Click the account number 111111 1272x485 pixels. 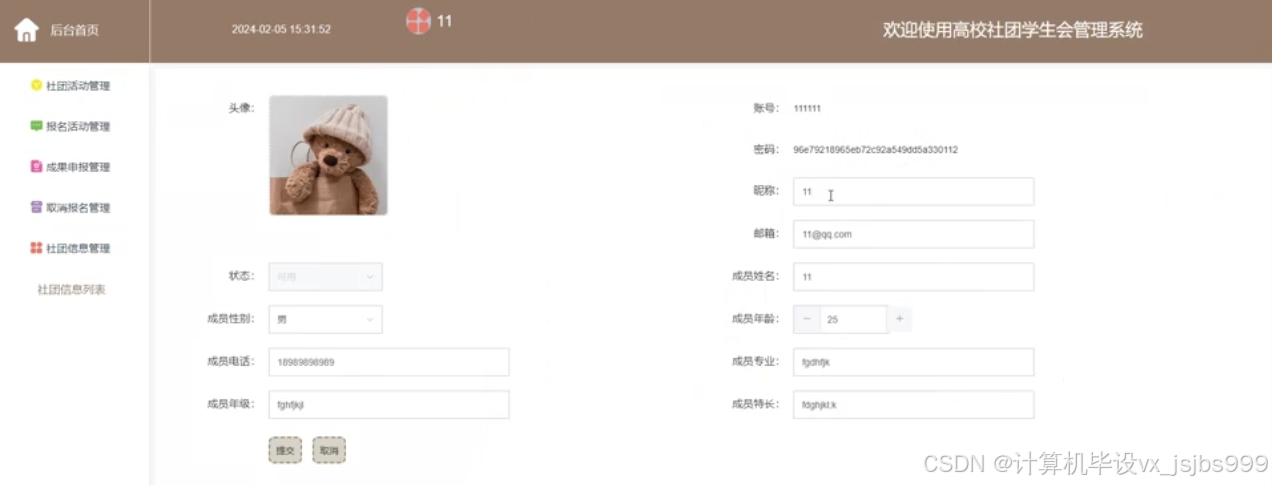click(x=807, y=108)
